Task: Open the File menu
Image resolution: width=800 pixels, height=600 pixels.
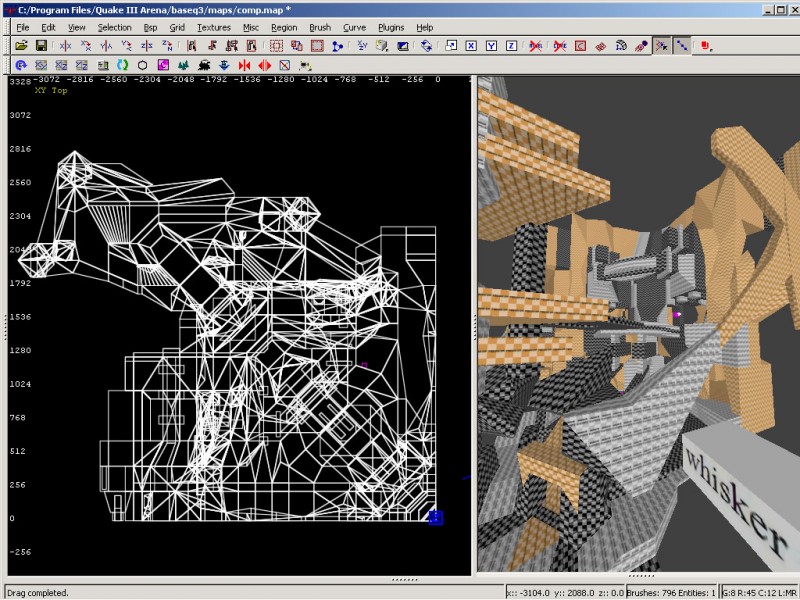Action: [23, 28]
